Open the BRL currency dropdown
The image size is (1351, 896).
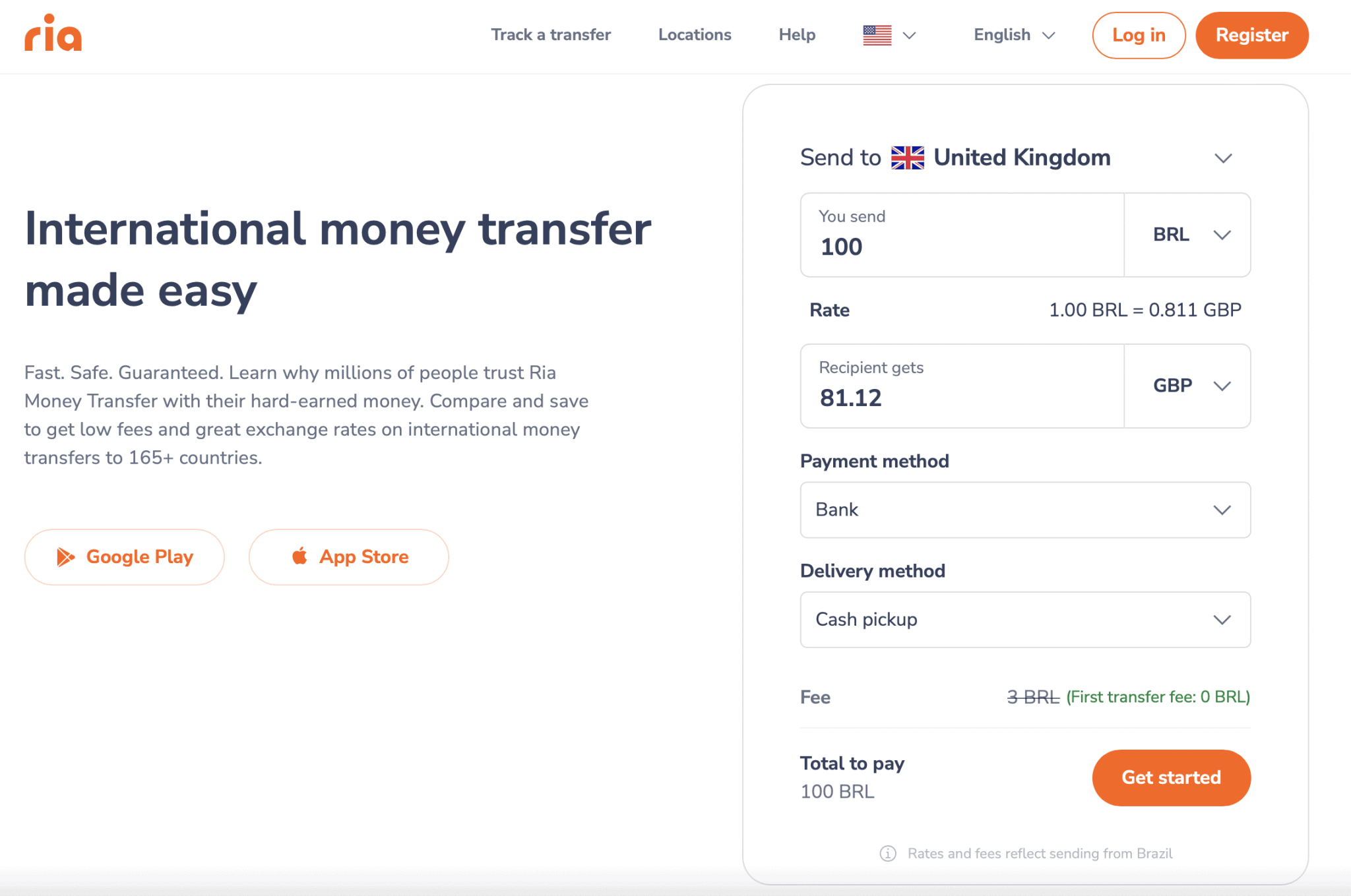click(x=1187, y=235)
